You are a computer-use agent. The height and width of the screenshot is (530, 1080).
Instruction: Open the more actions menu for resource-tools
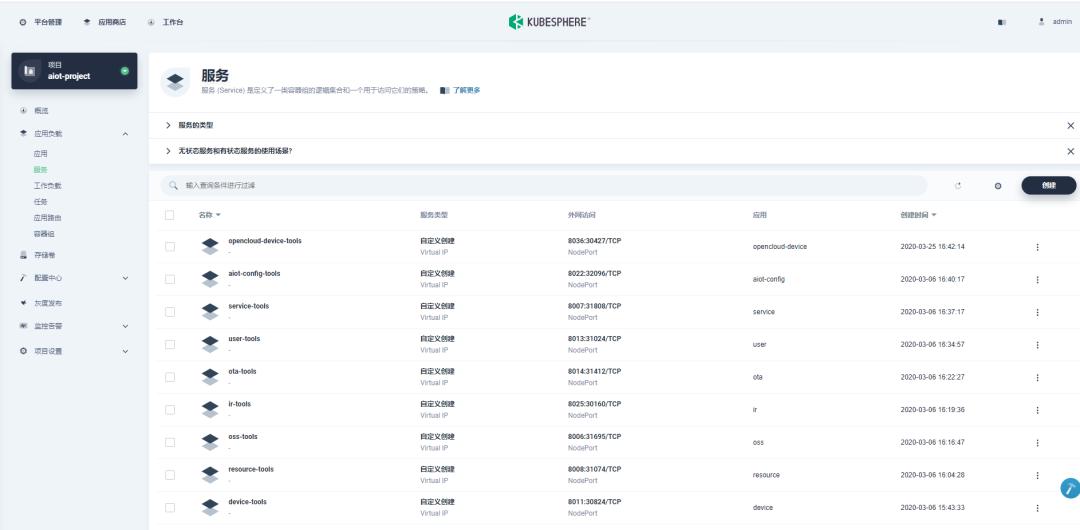pyautogui.click(x=1037, y=475)
